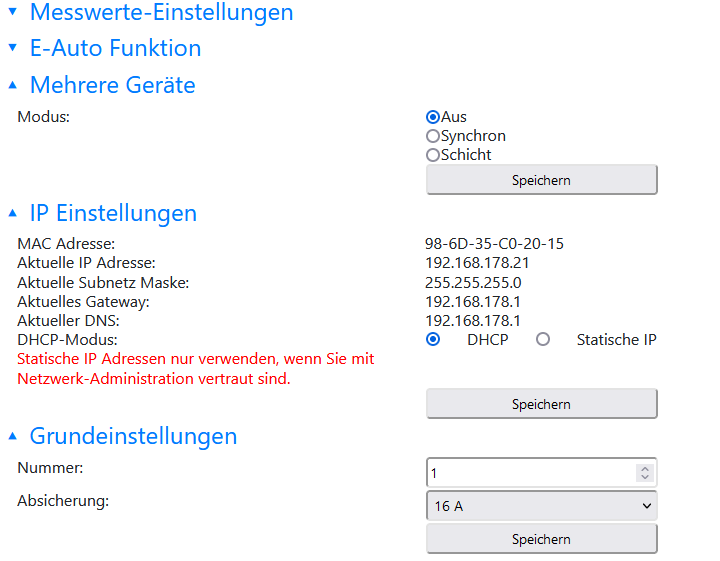Click the Messwerte-Einstellungen heading
Image resolution: width=720 pixels, height=561 pixels.
pyautogui.click(x=162, y=13)
